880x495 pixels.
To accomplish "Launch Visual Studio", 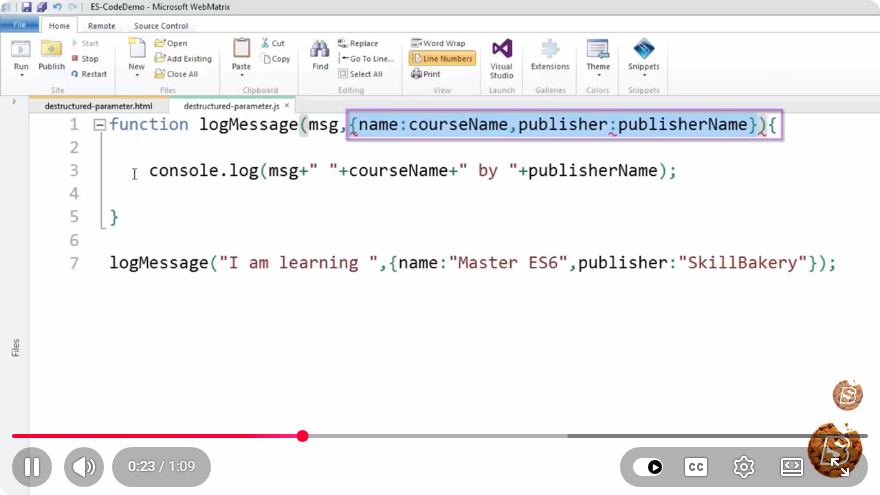I will (x=502, y=58).
